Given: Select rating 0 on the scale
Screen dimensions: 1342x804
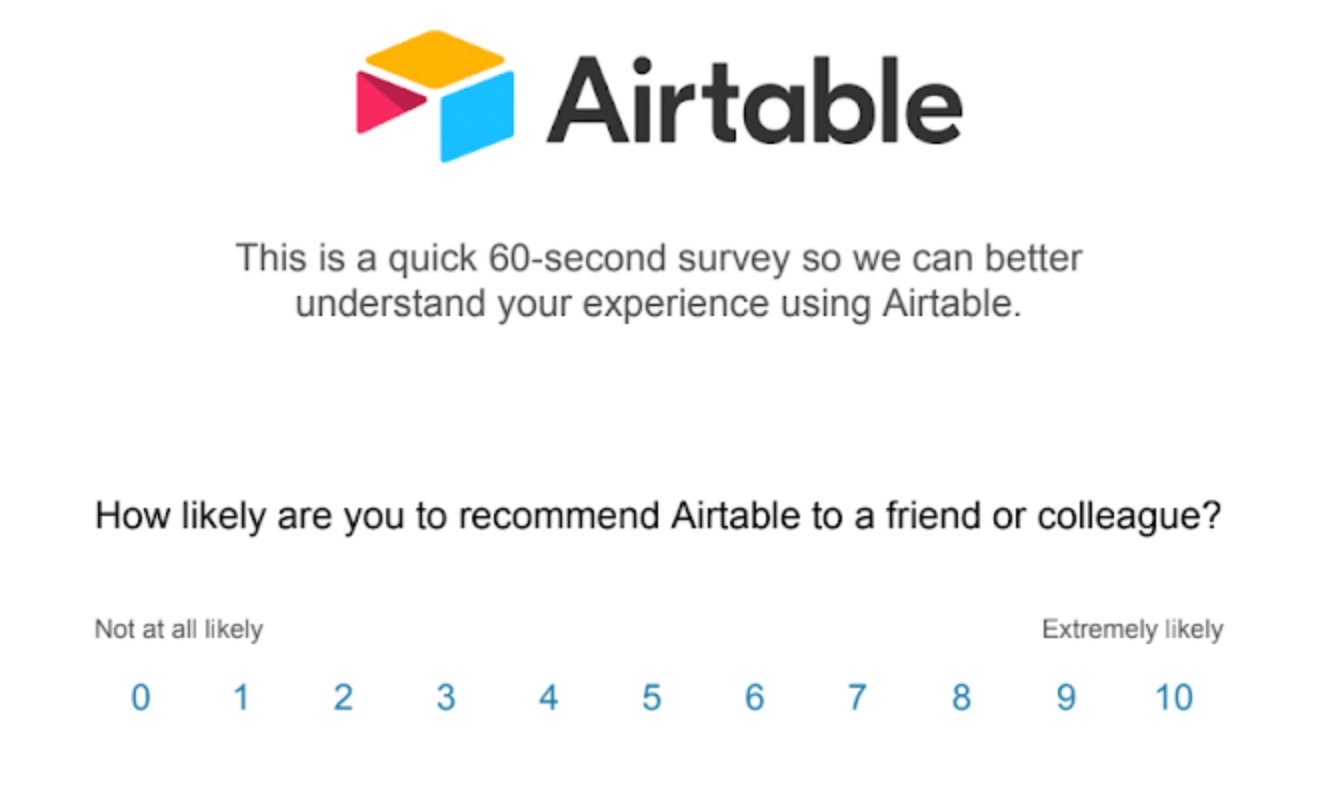Looking at the screenshot, I should pos(141,697).
